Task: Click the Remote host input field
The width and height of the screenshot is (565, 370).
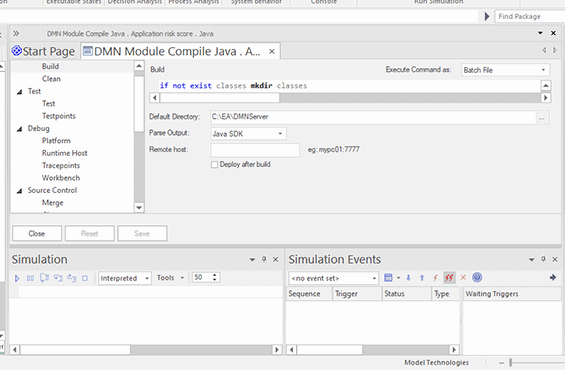Action: point(255,150)
